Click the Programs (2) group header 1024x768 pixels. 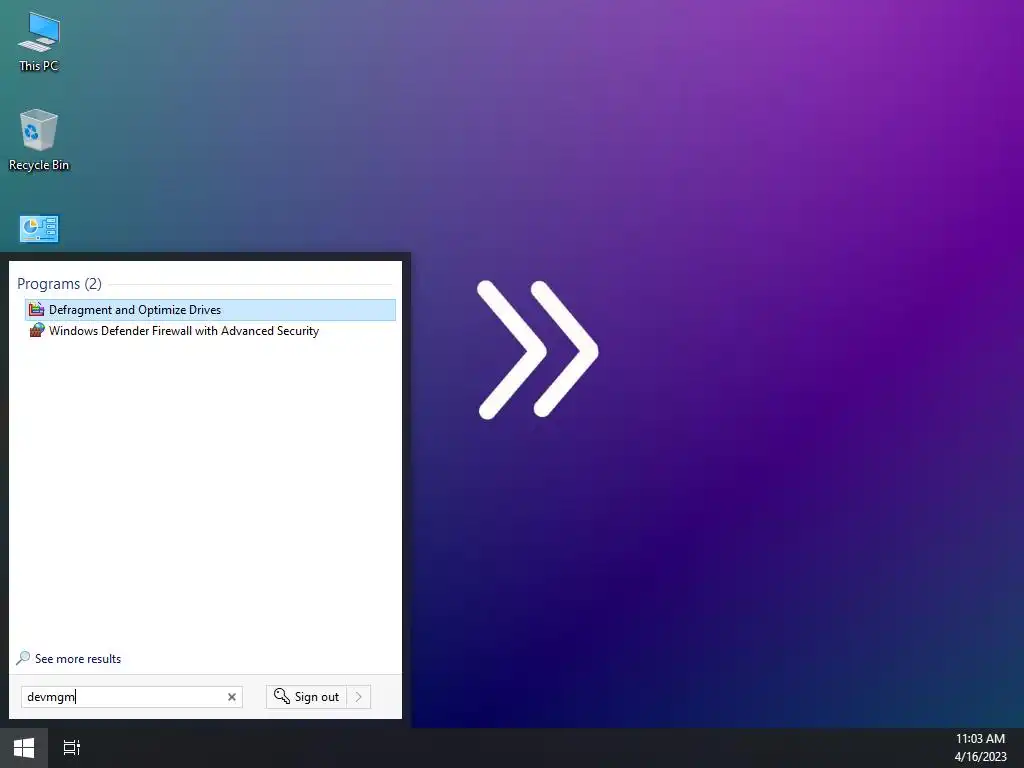[59, 283]
